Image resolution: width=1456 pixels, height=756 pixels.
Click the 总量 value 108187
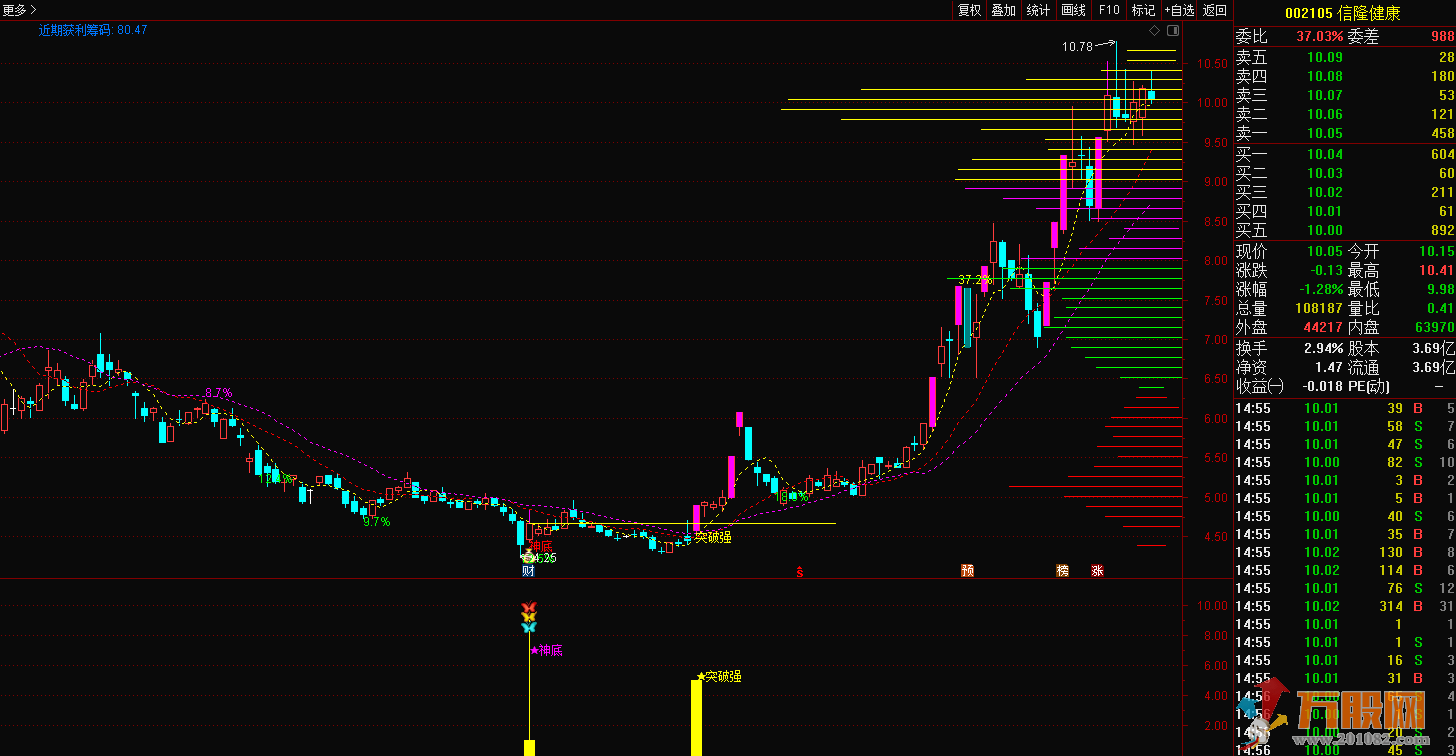point(1320,308)
